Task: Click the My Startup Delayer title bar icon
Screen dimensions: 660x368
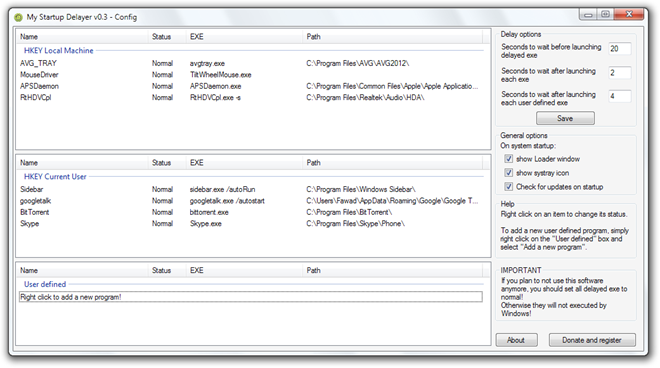Action: point(18,17)
